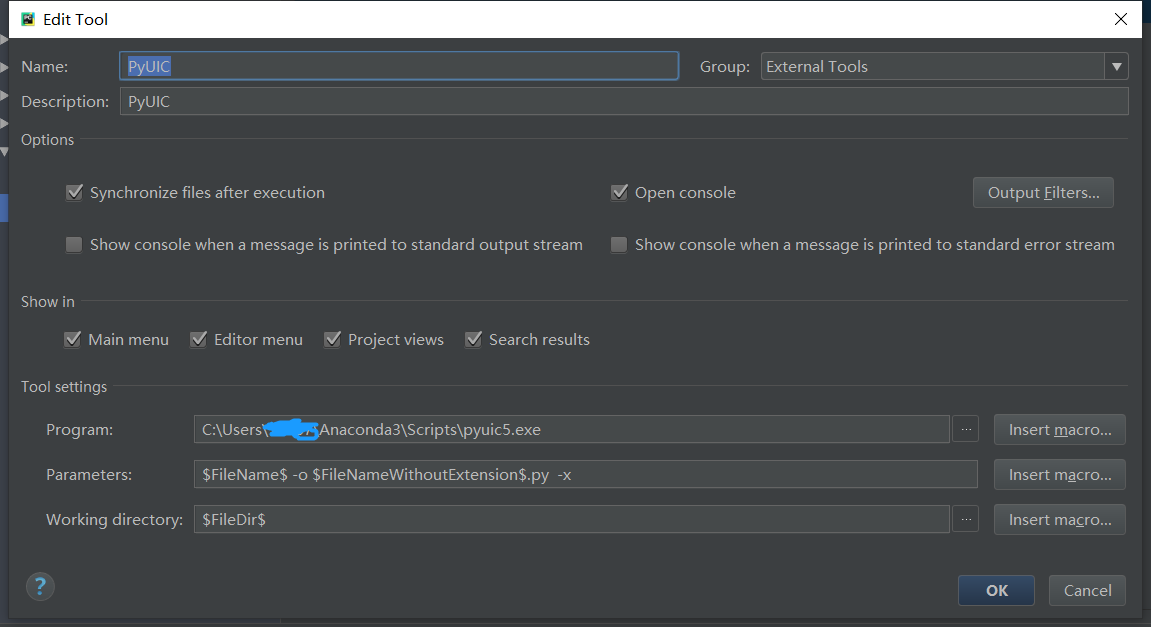This screenshot has height=627, width=1151.
Task: Click the Tool settings section label
Action: pyautogui.click(x=64, y=387)
